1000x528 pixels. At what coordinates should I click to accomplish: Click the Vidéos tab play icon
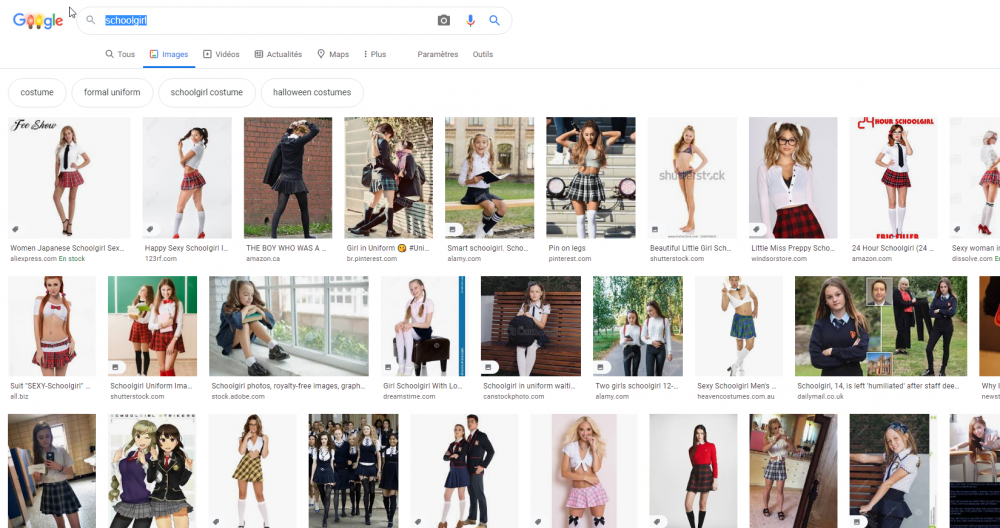click(207, 54)
